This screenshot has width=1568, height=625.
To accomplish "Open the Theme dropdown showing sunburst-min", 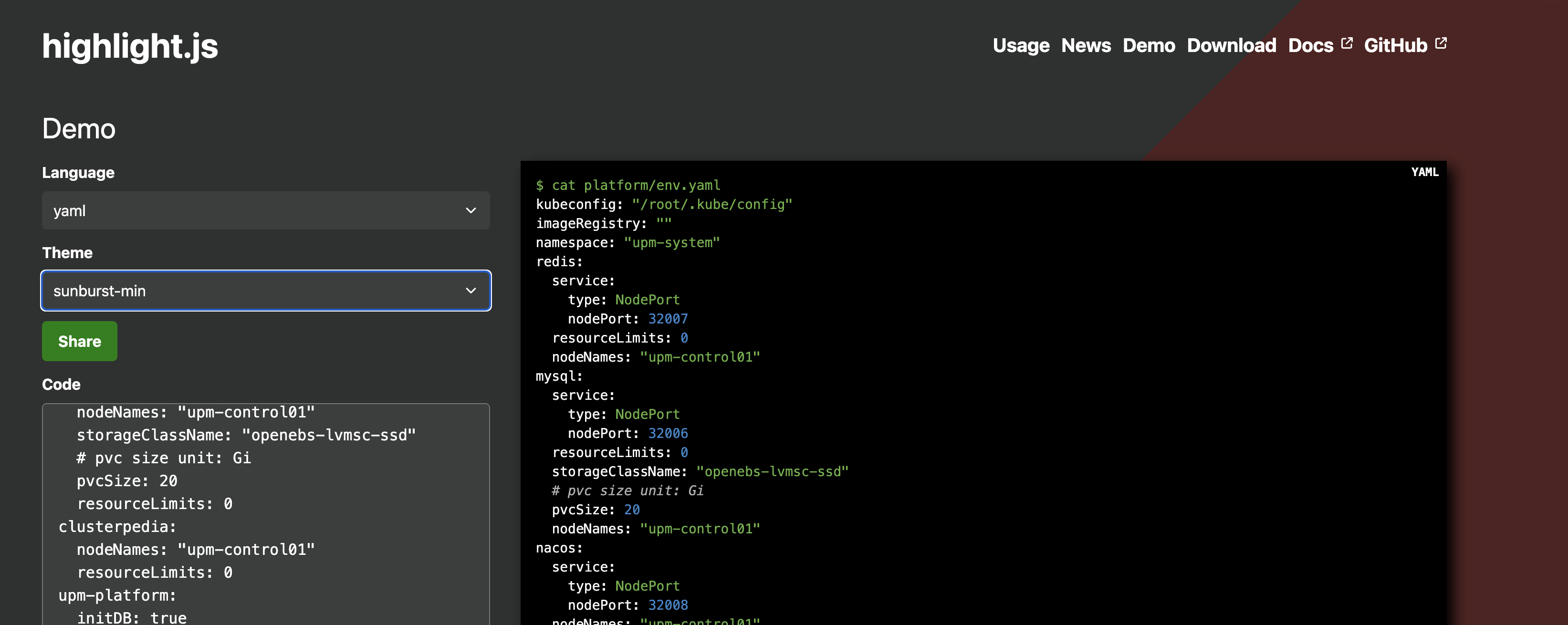I will pyautogui.click(x=266, y=290).
